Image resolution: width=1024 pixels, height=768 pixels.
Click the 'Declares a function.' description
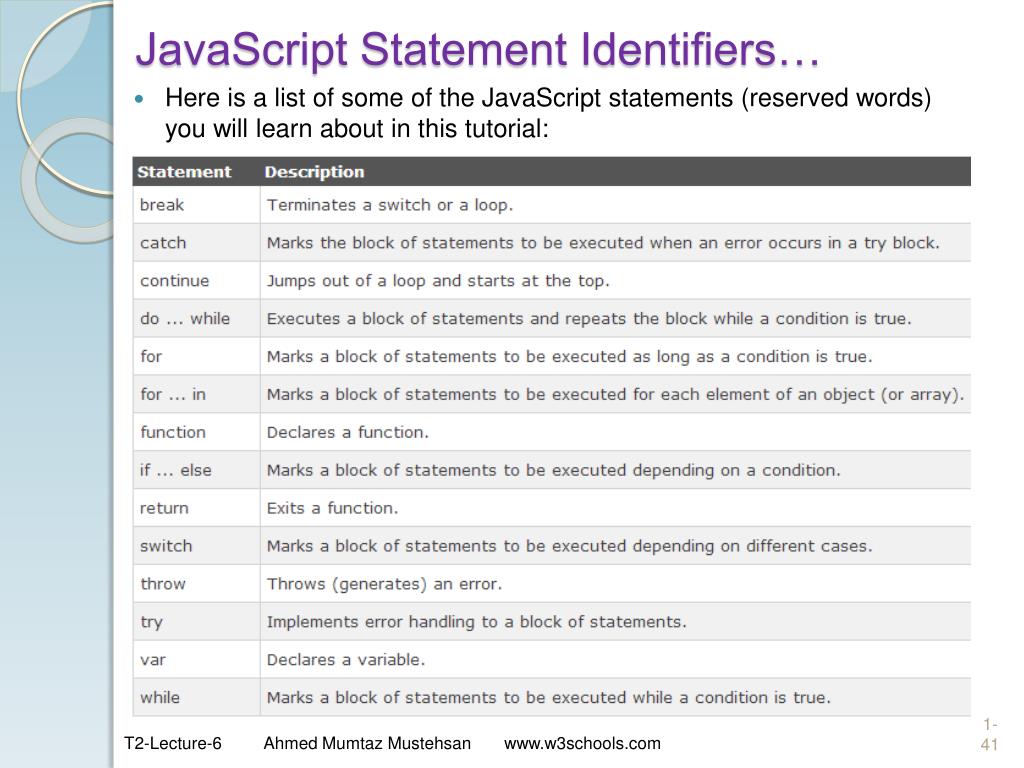coord(347,432)
